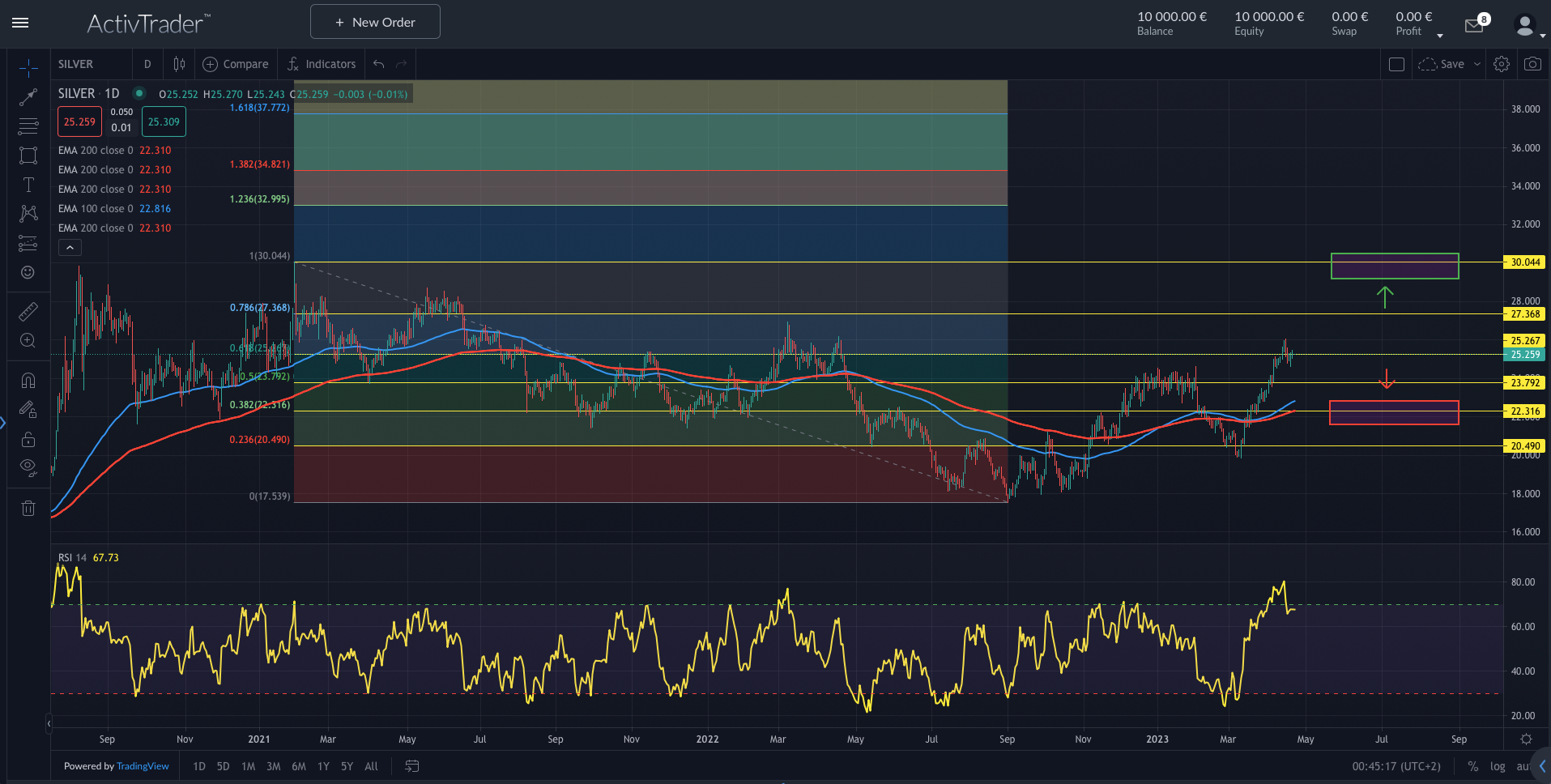Click the New Order button
The image size is (1551, 784).
click(375, 22)
